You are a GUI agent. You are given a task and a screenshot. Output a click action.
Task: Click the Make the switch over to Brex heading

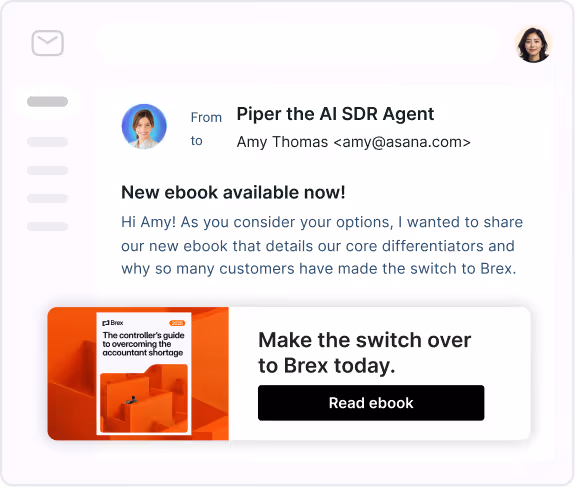tap(365, 352)
